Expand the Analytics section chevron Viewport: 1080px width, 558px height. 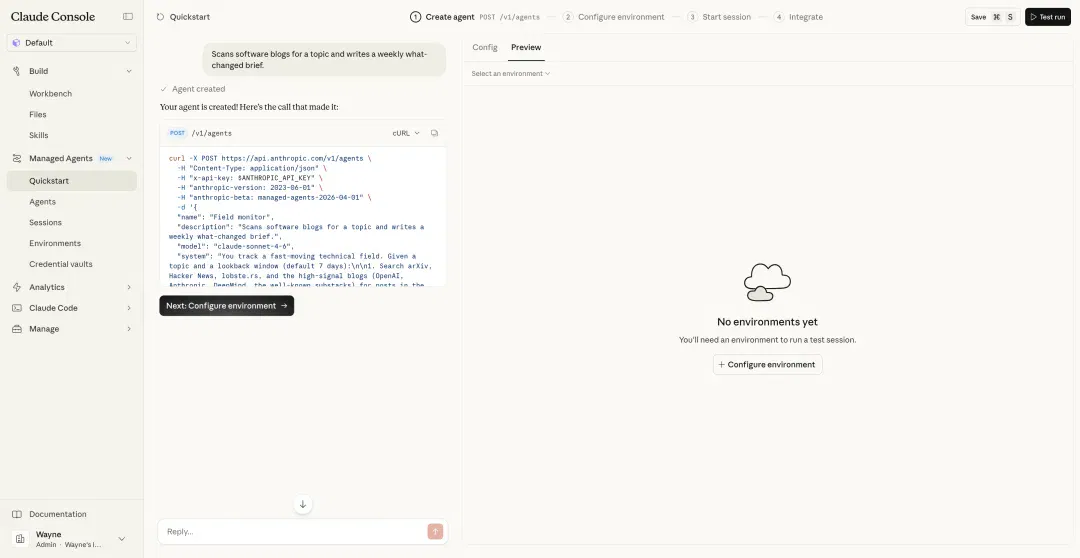coord(129,287)
